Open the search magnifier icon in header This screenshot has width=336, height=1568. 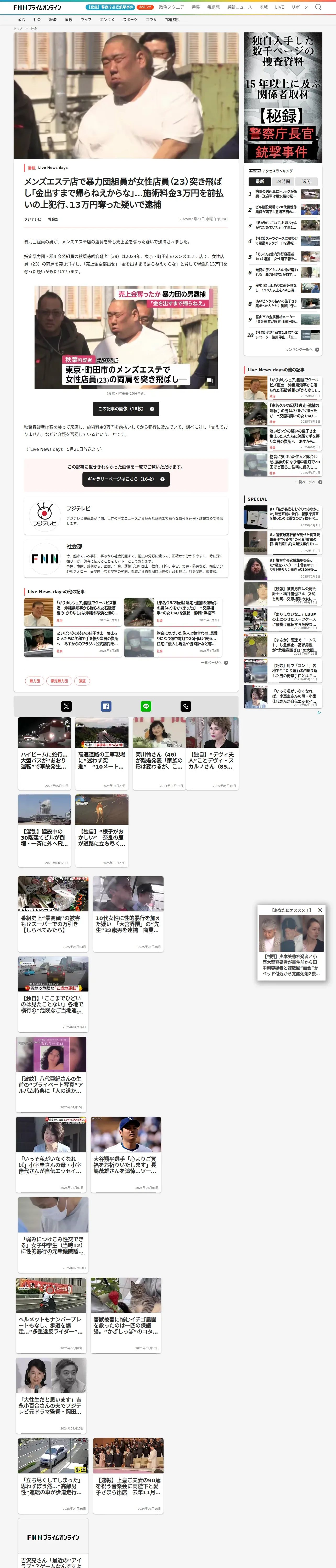coord(318,7)
